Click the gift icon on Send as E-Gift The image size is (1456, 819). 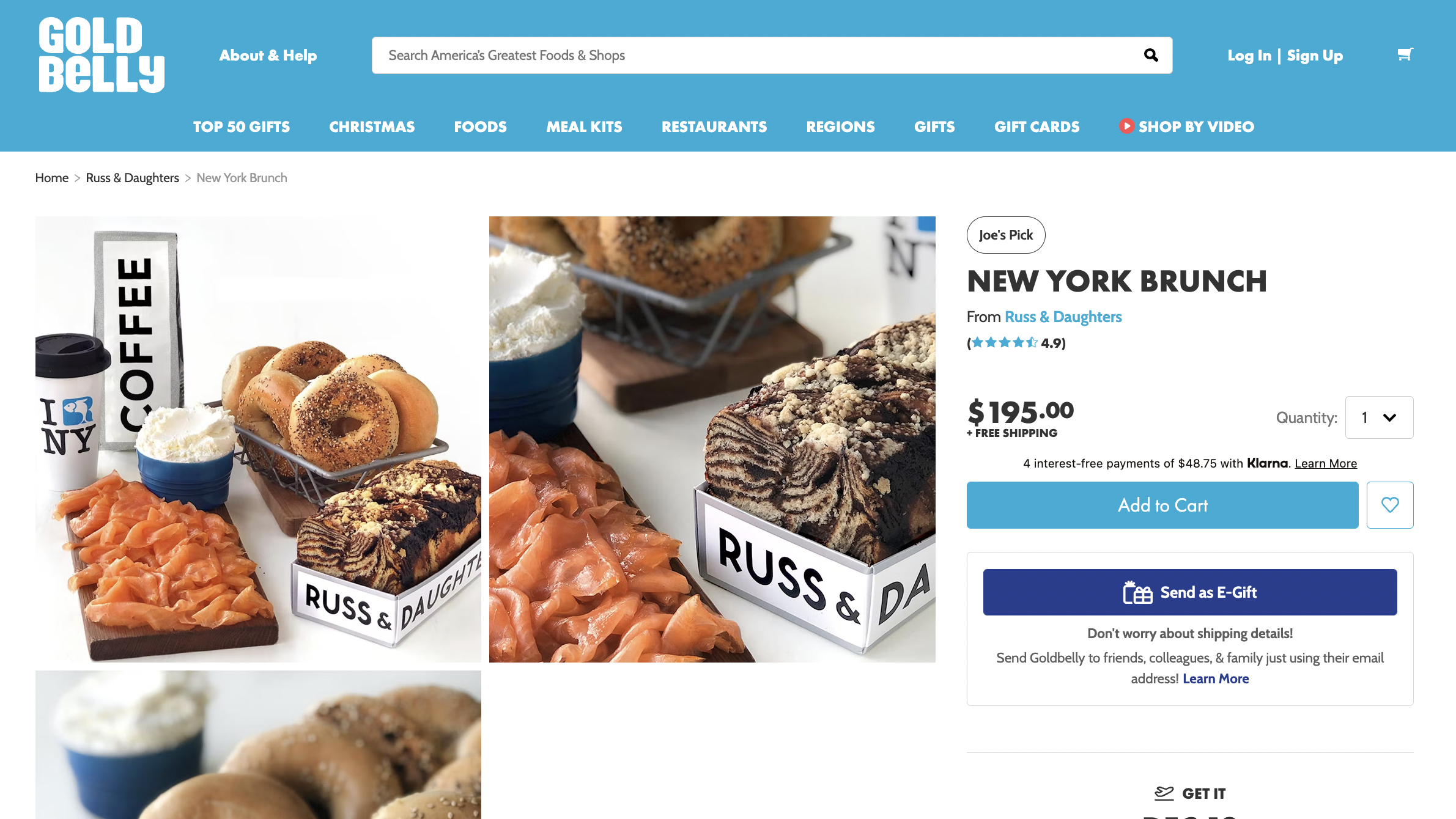(1137, 592)
